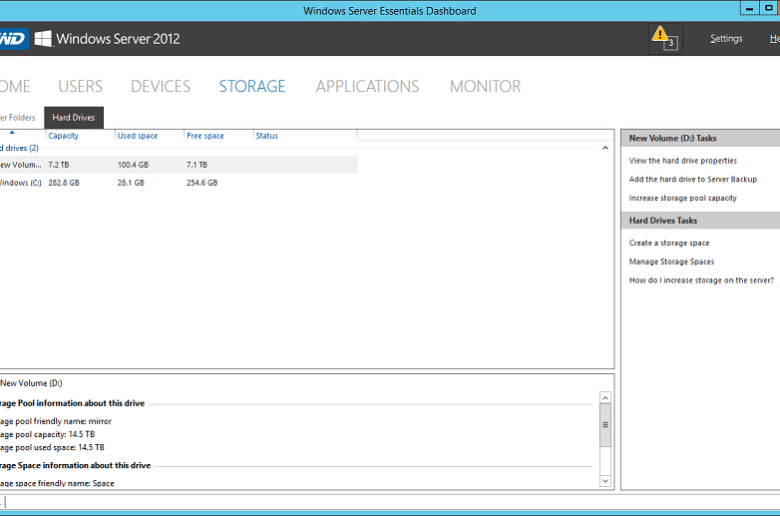Select the STORAGE section
Image resolution: width=780 pixels, height=516 pixels.
click(252, 86)
